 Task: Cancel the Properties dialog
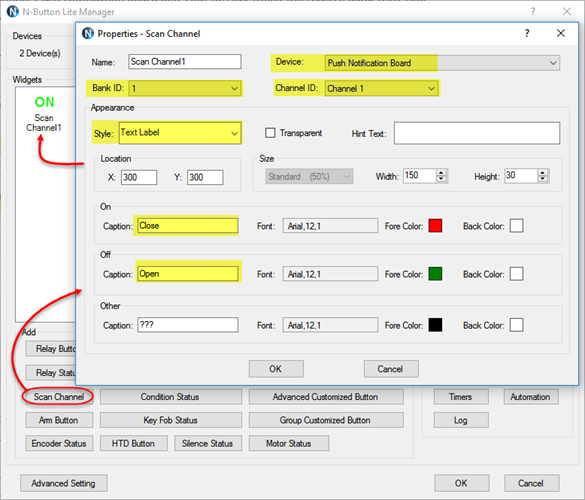tap(391, 369)
